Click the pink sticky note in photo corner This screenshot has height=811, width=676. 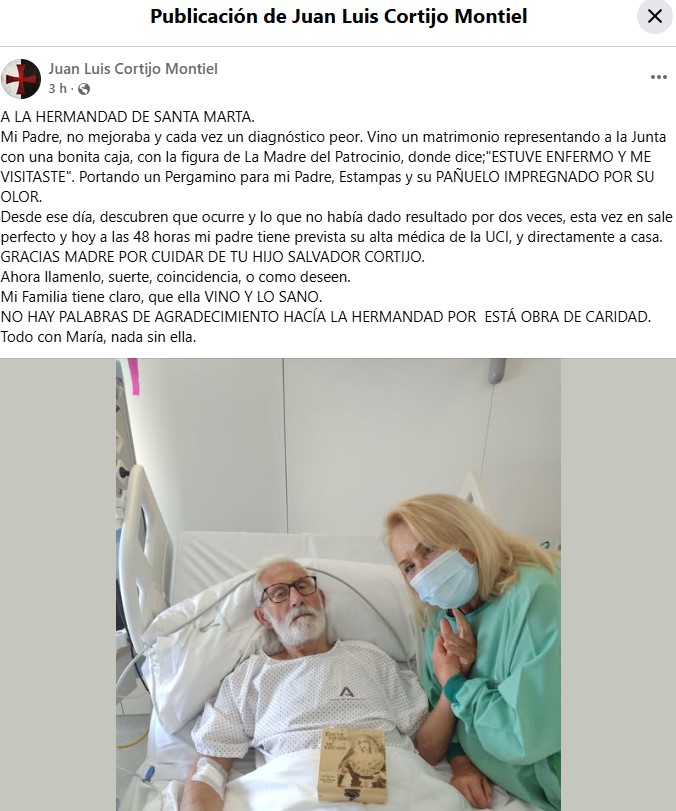point(133,376)
